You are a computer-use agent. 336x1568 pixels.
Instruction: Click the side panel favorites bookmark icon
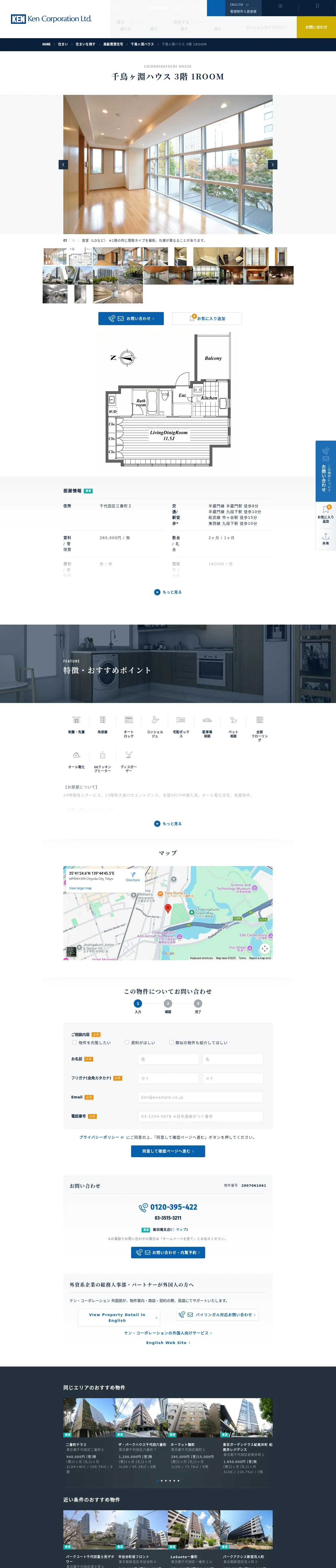pyautogui.click(x=326, y=510)
